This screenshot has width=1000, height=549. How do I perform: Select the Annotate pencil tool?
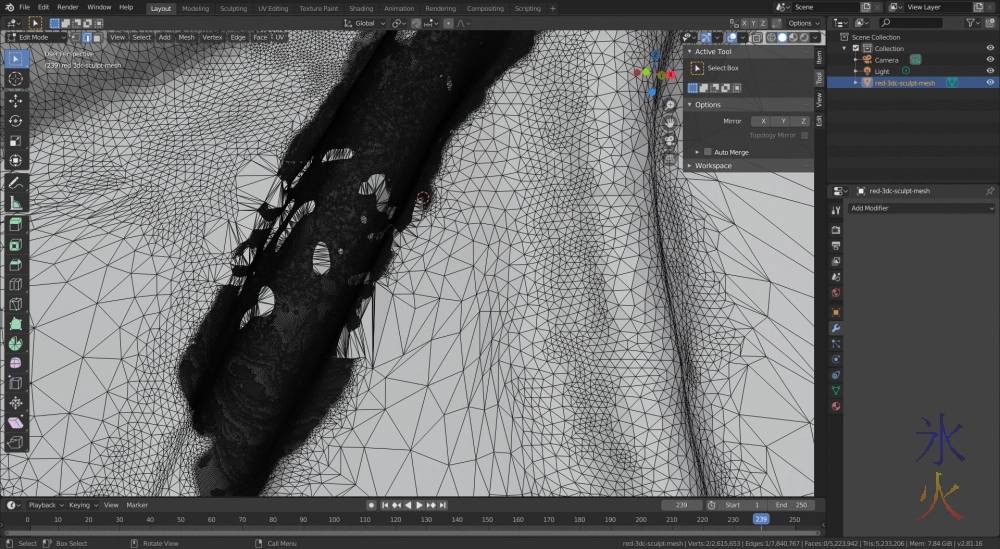(x=16, y=183)
